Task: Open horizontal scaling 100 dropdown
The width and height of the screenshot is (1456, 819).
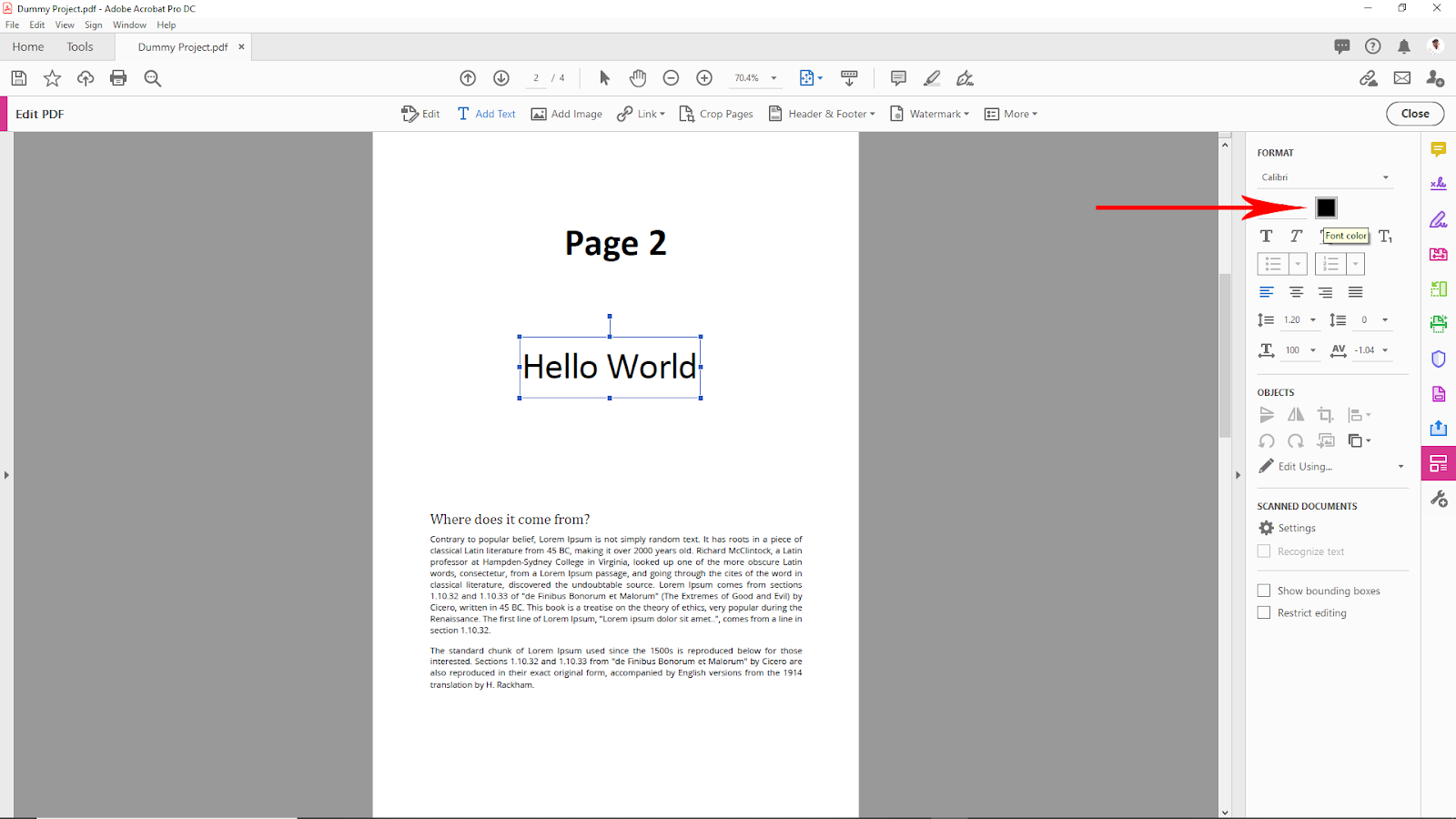Action: click(1313, 350)
